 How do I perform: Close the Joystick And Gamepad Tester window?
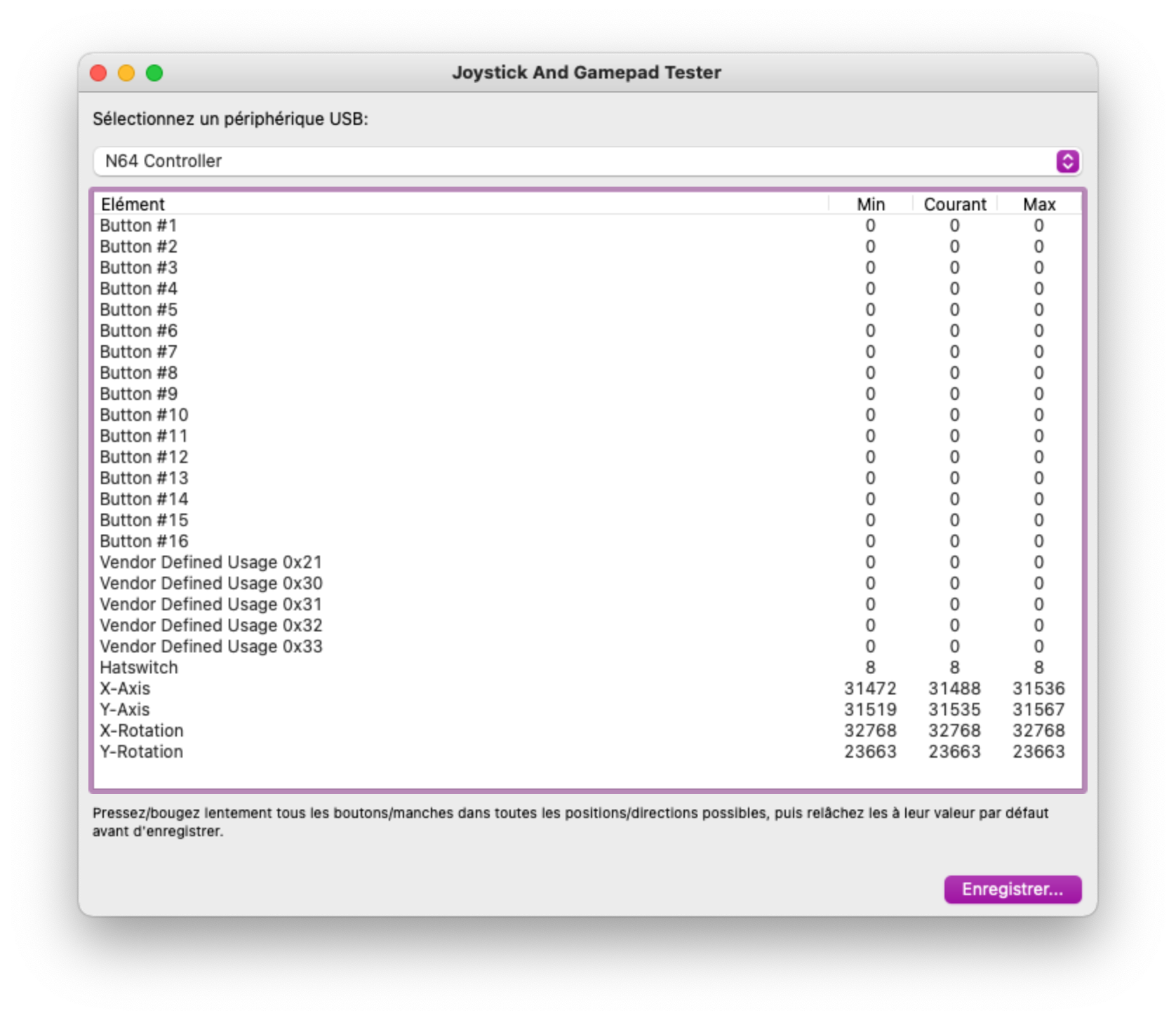(x=98, y=73)
